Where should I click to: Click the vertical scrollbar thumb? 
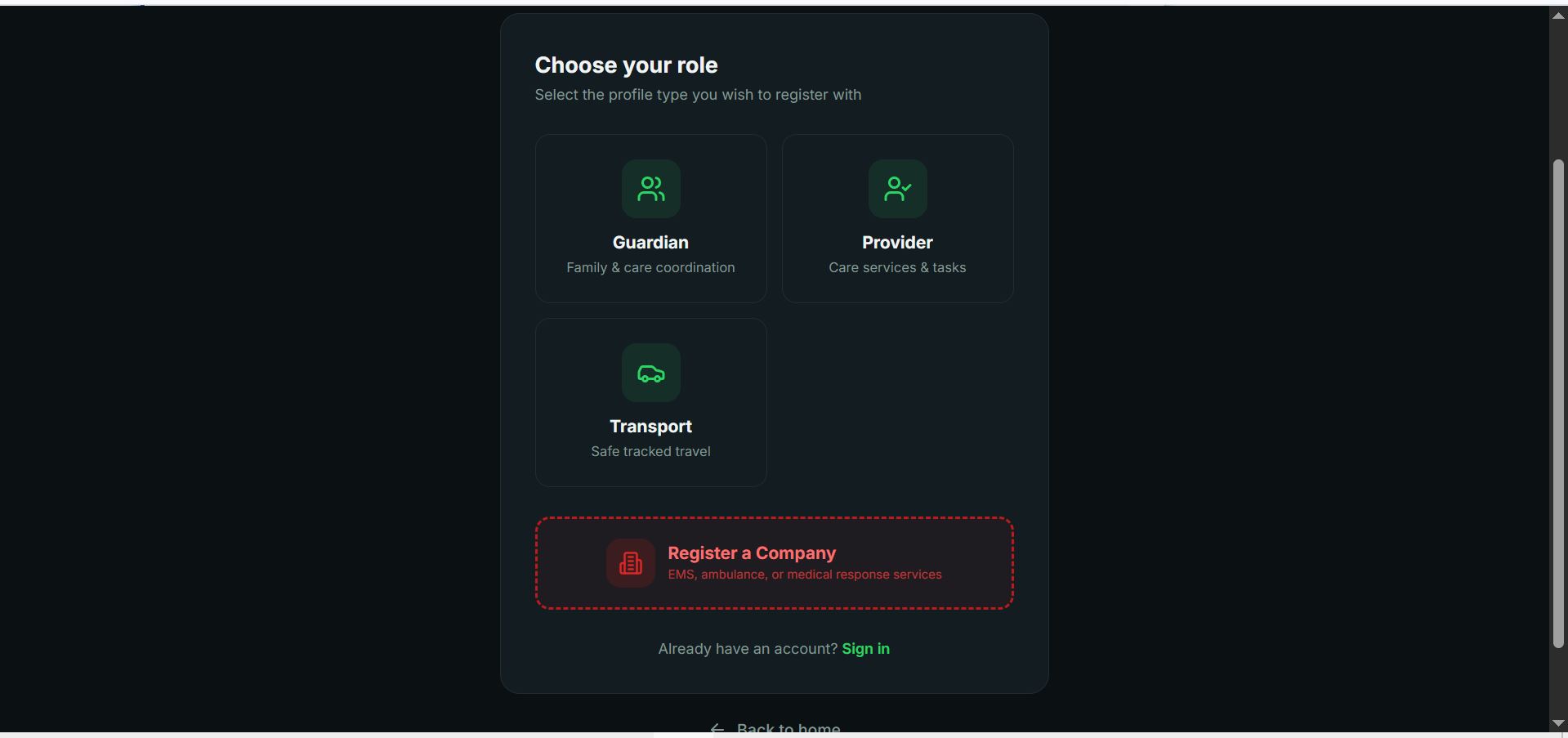pos(1557,404)
